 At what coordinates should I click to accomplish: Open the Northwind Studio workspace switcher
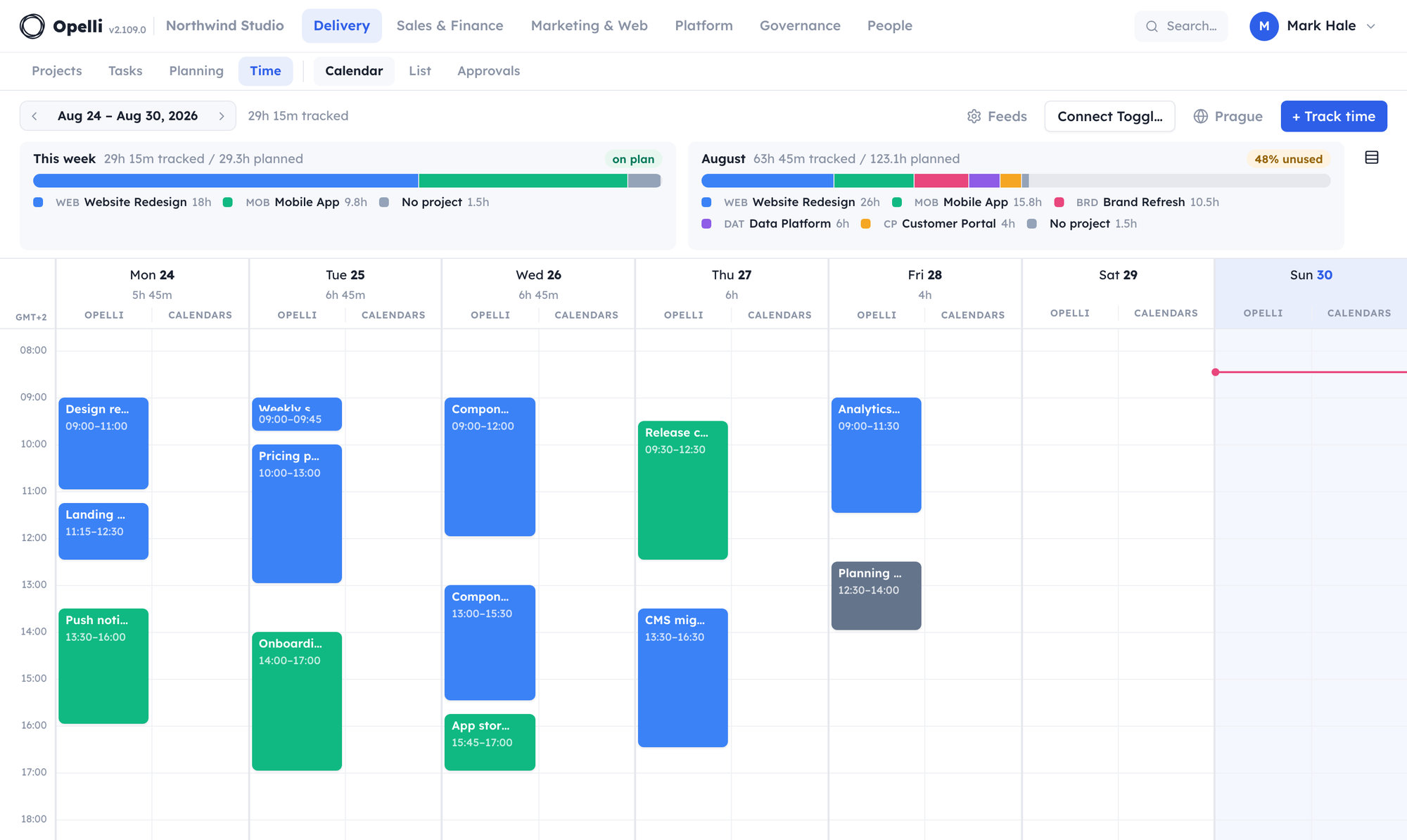[x=225, y=26]
